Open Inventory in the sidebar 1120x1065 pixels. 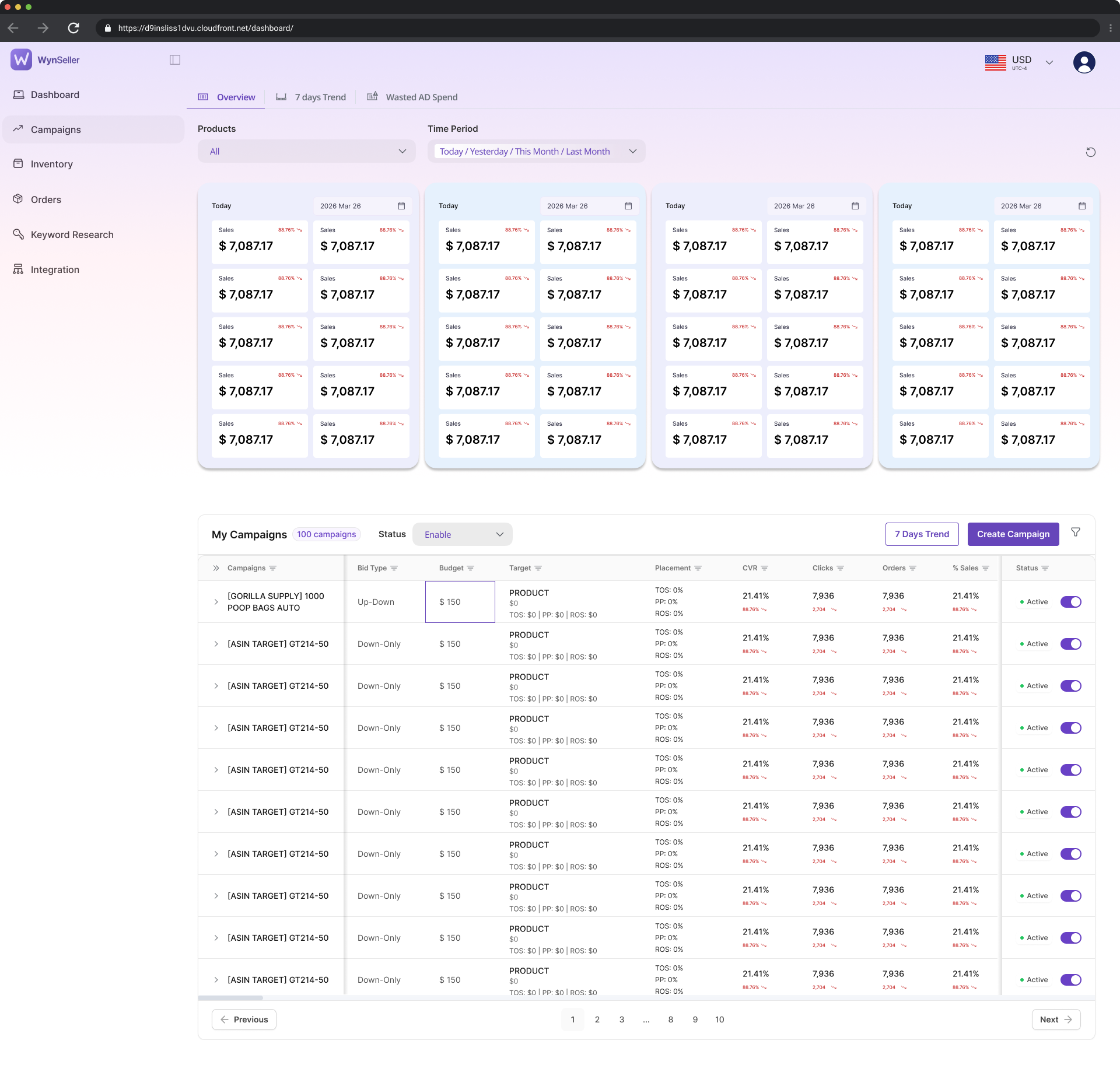[93, 164]
